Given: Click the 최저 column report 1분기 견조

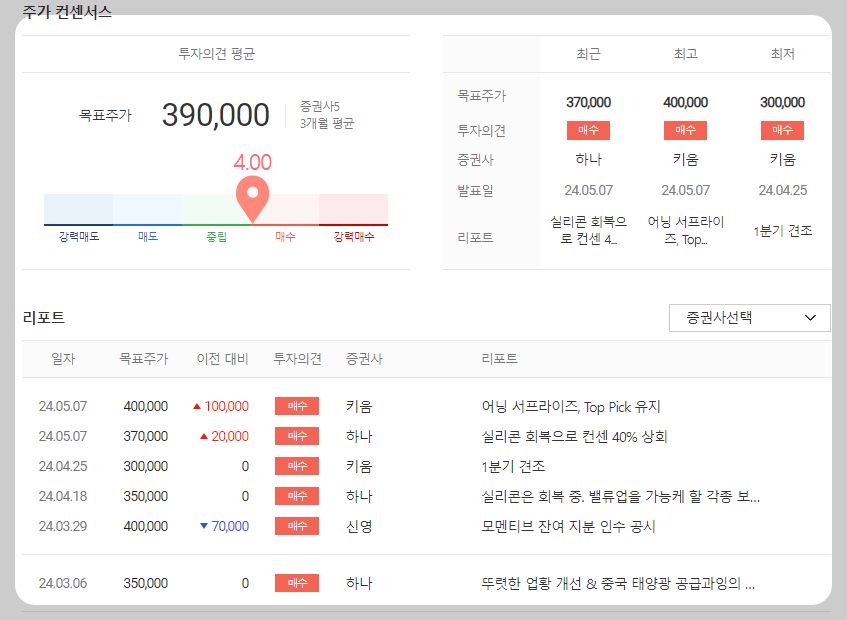Looking at the screenshot, I should tap(783, 231).
